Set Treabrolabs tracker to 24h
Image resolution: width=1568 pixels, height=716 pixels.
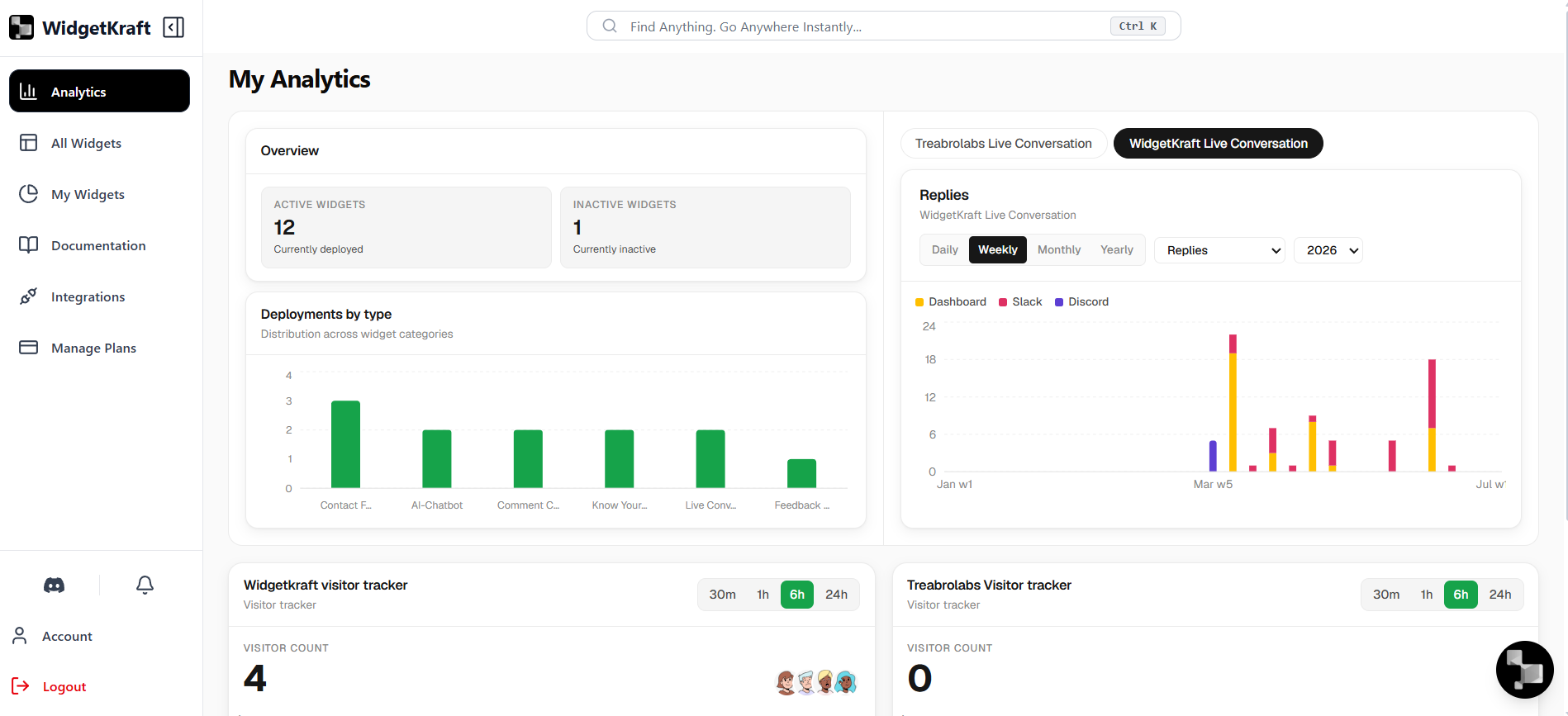(1500, 595)
